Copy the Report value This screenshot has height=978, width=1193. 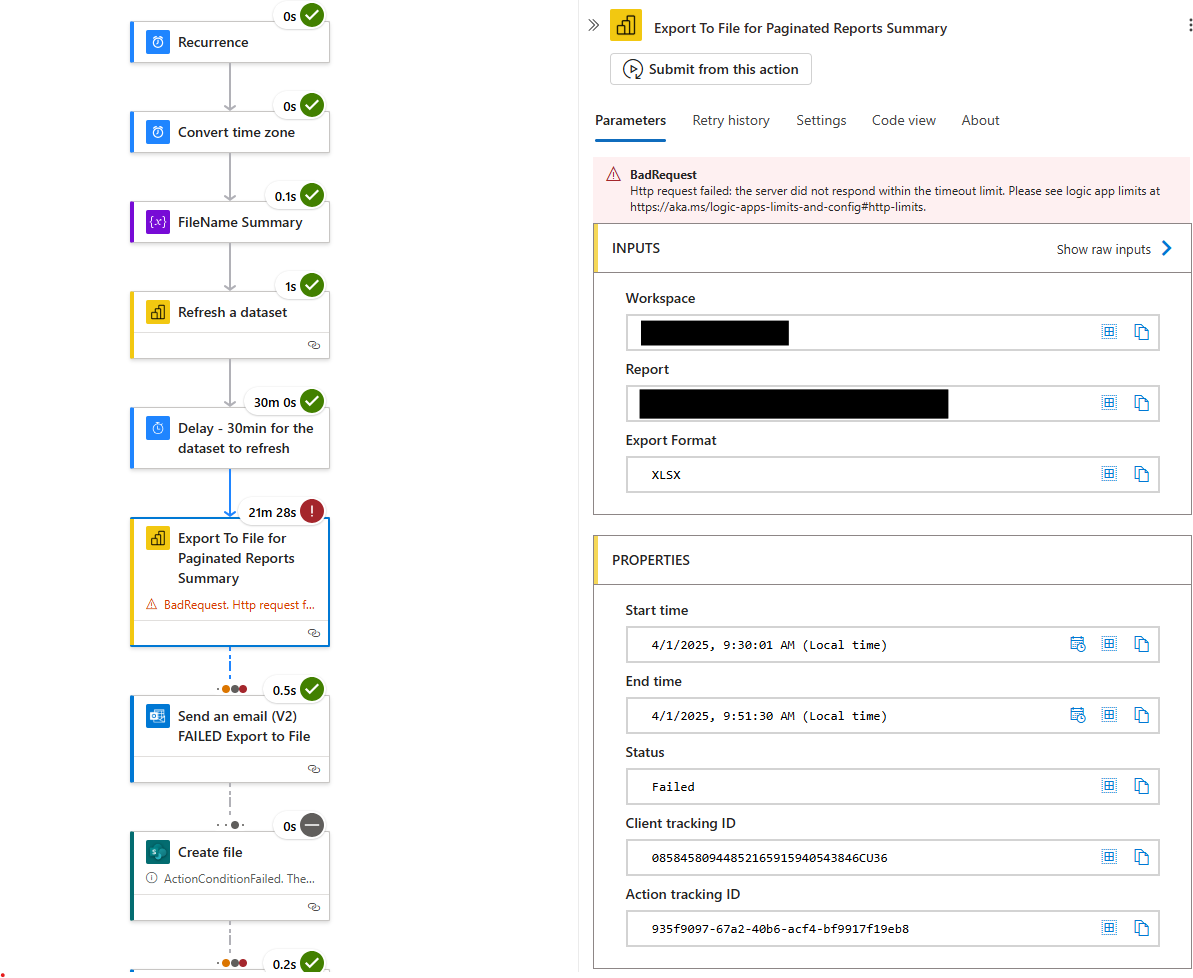1141,403
